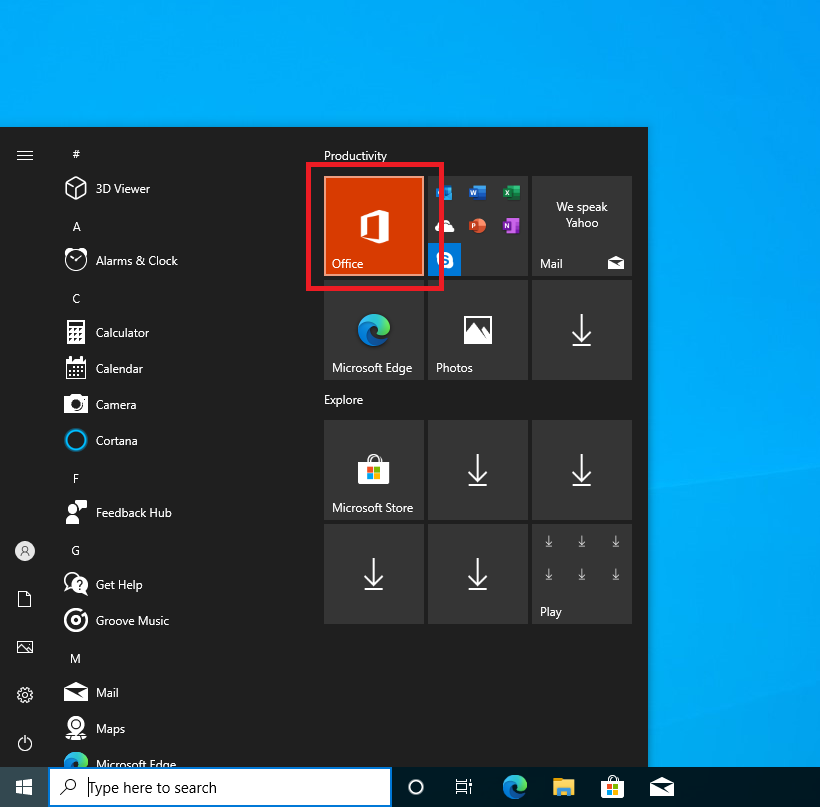This screenshot has height=807, width=820.
Task: Open the Outlook icon in Office folder tile
Action: tap(445, 192)
